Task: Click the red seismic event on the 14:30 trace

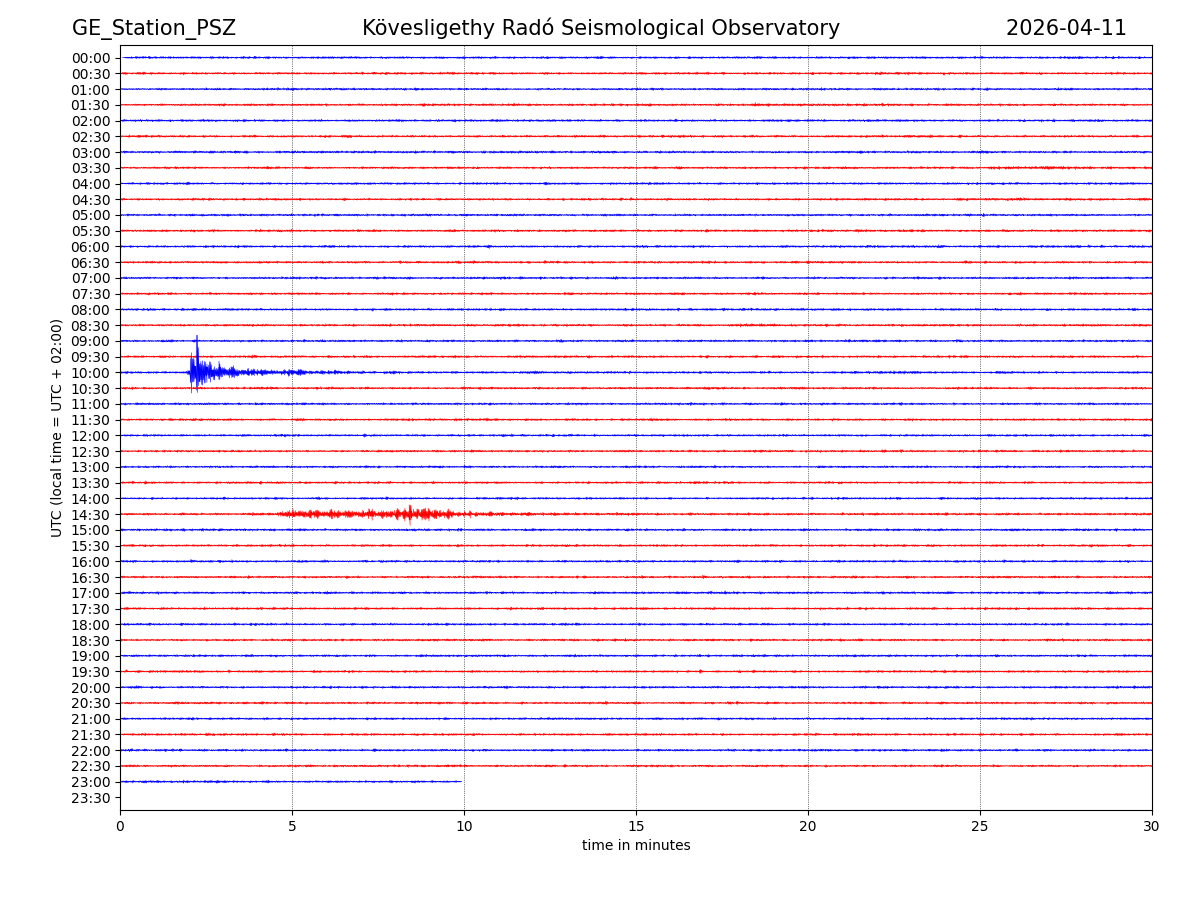Action: [408, 514]
